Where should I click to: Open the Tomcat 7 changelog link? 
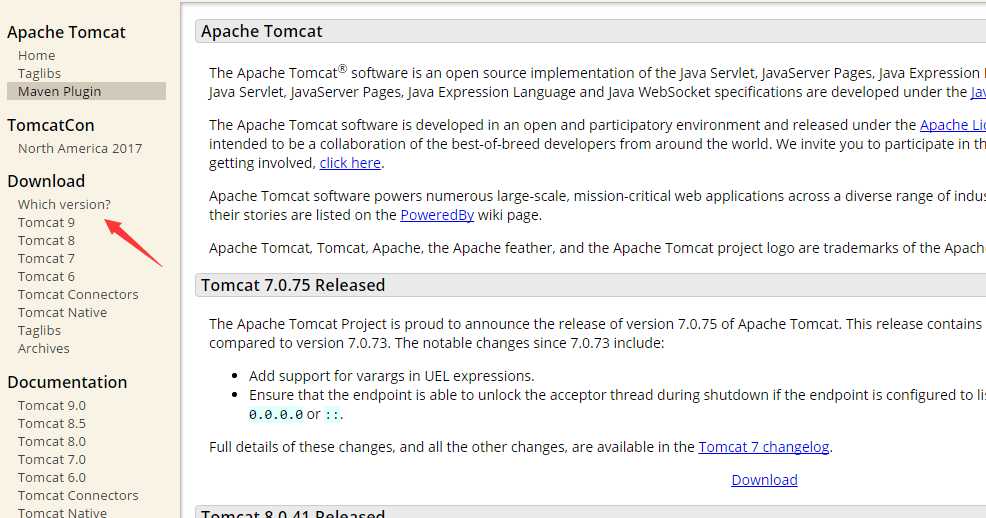(764, 447)
